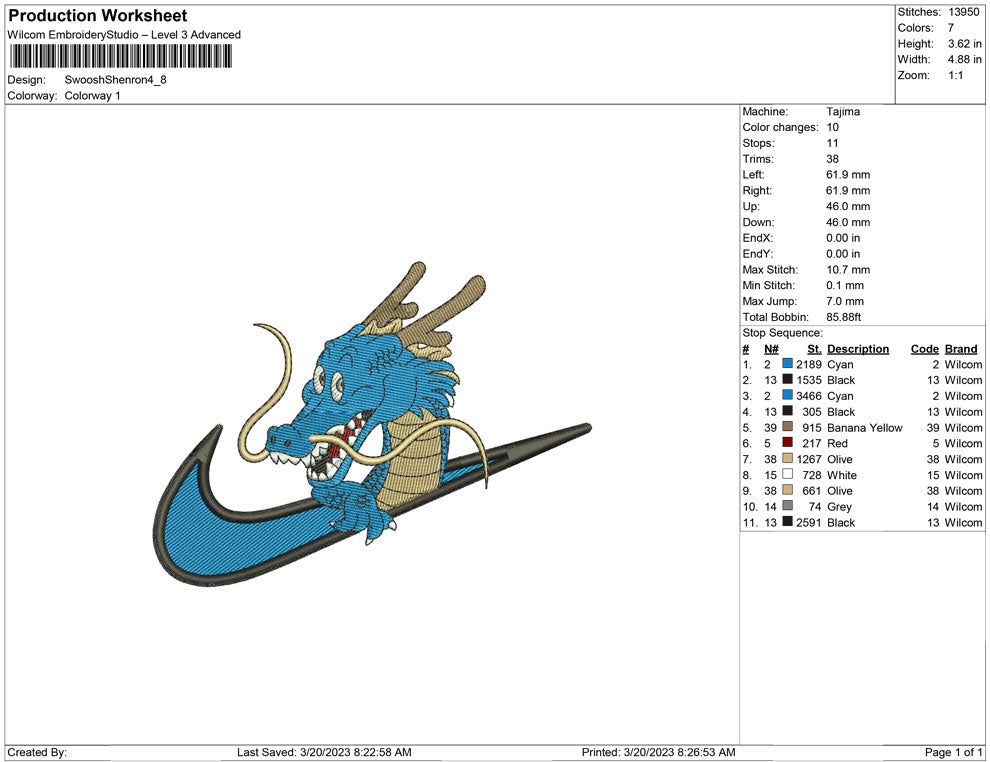Screen dimensions: 990x762
Task: Click the Cyan swatch in stop 1
Action: pos(787,364)
